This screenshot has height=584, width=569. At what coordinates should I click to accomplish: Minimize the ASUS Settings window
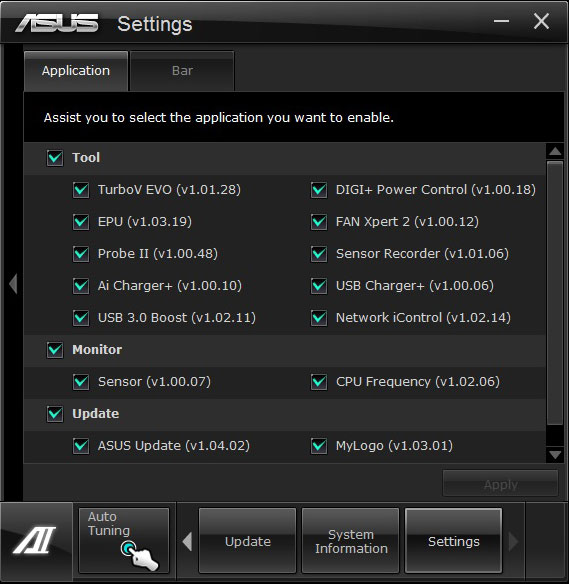click(501, 21)
